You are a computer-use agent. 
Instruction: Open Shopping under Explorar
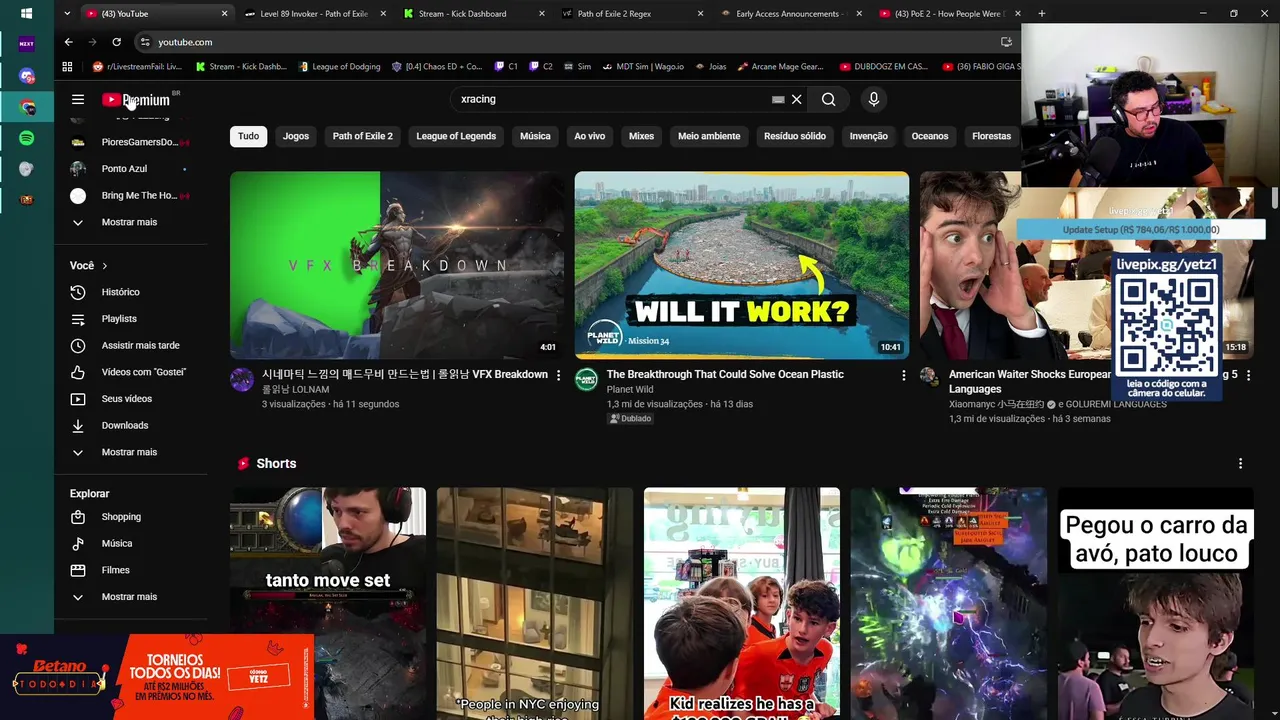coord(120,517)
